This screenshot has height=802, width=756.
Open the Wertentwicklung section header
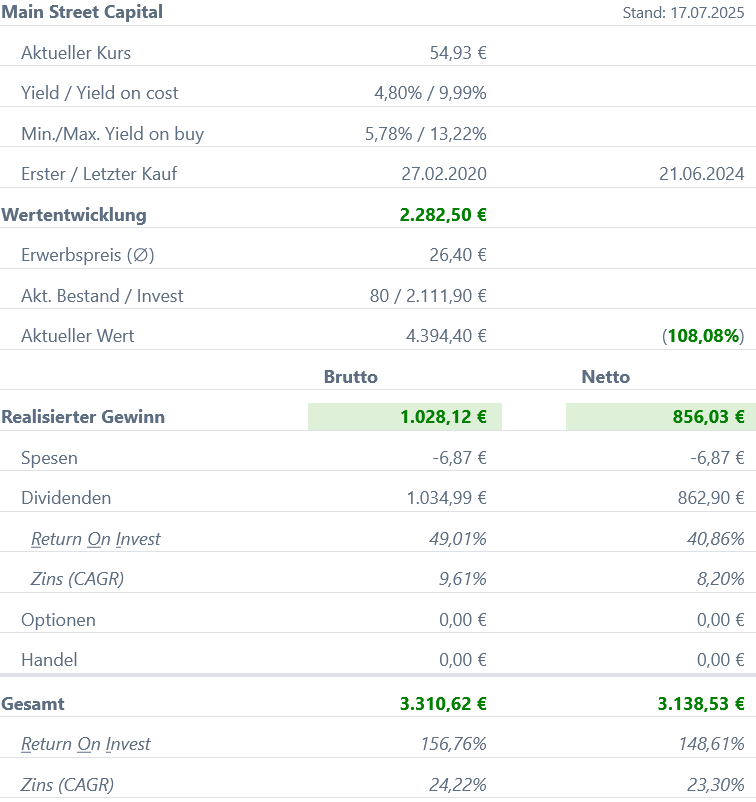tap(74, 214)
